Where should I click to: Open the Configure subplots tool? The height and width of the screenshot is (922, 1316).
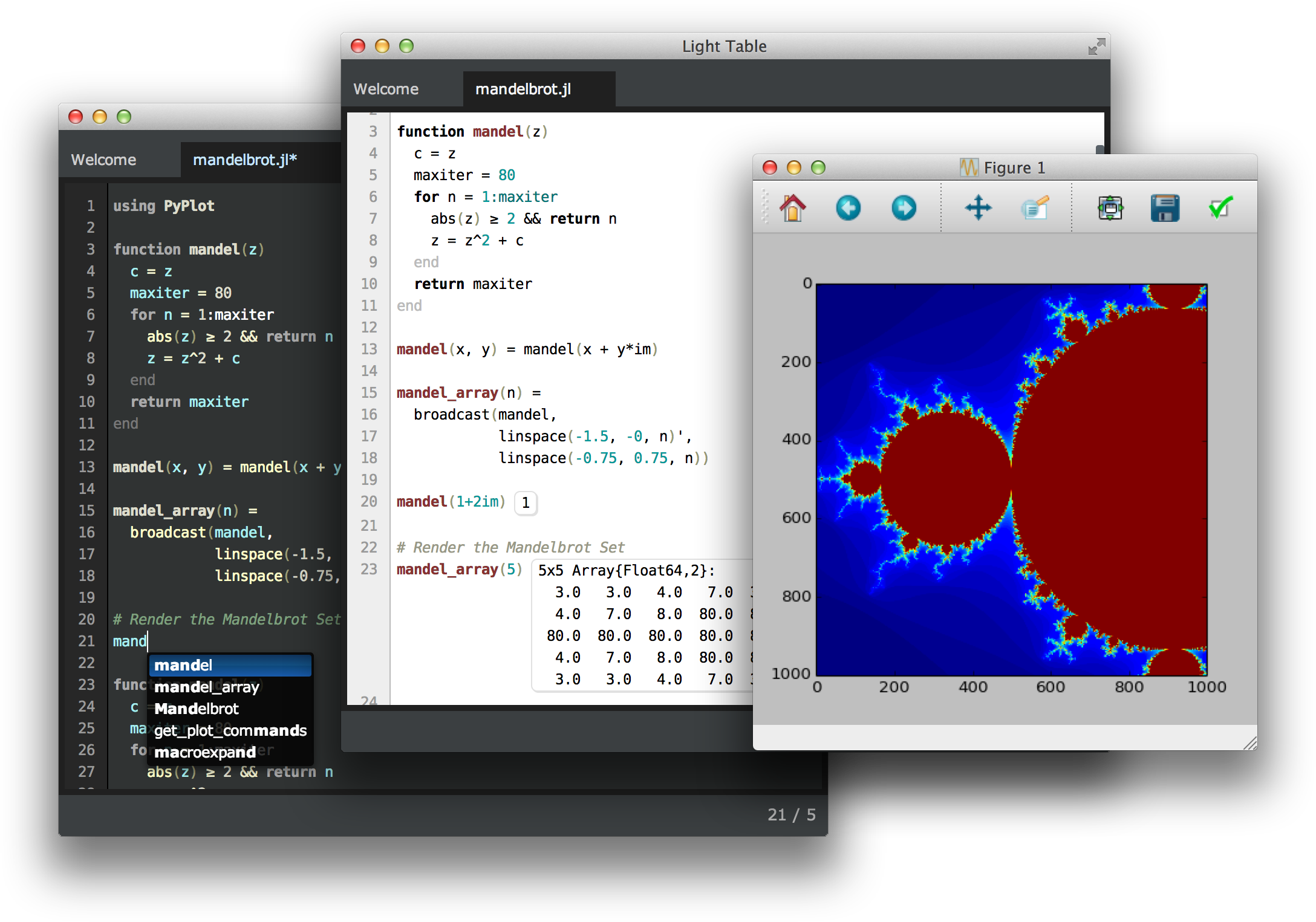click(1110, 208)
